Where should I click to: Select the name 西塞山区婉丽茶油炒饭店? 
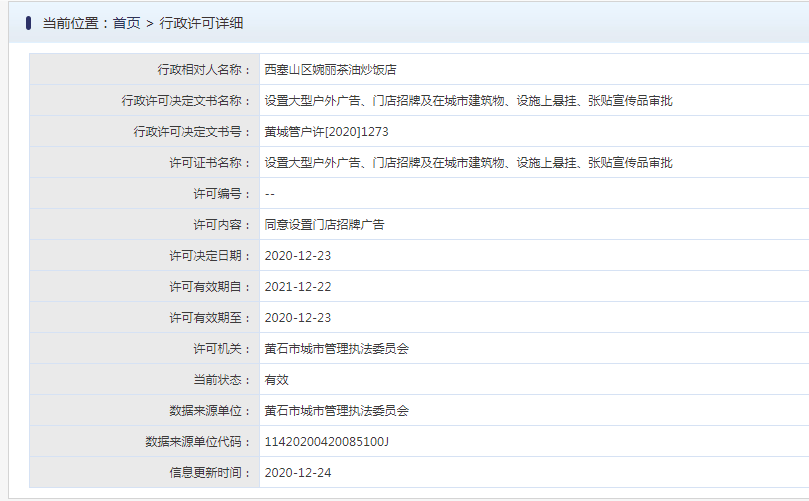(x=330, y=70)
